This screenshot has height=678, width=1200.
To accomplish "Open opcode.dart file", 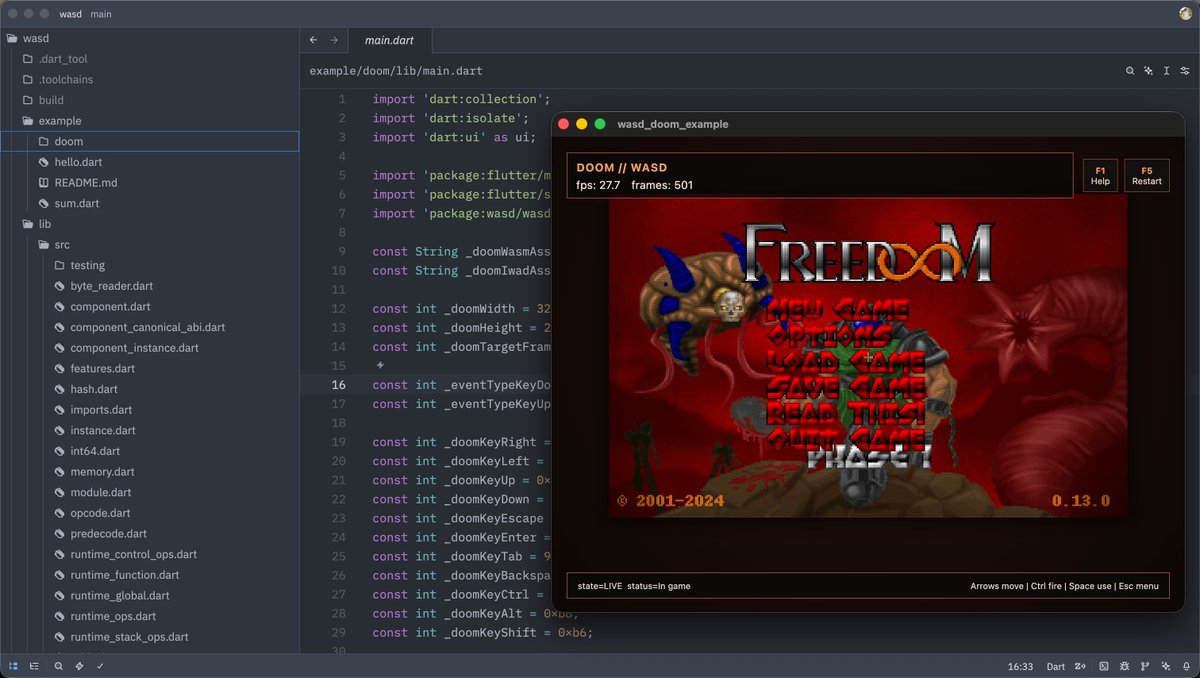I will pyautogui.click(x=150, y=513).
